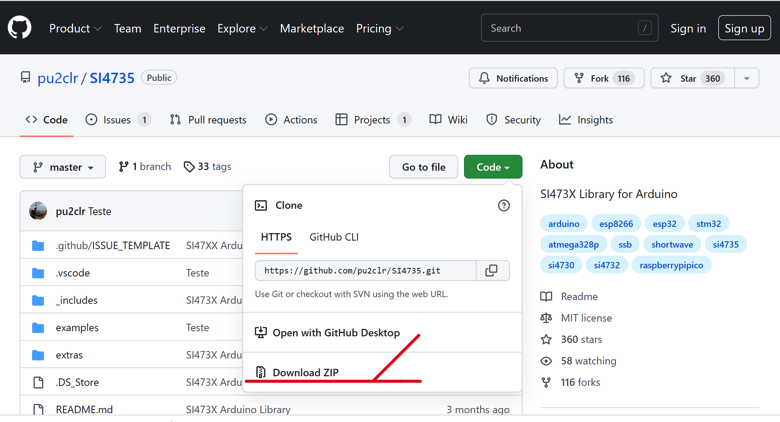Click the stm32 topic tag
The width and height of the screenshot is (780, 422).
click(x=708, y=224)
